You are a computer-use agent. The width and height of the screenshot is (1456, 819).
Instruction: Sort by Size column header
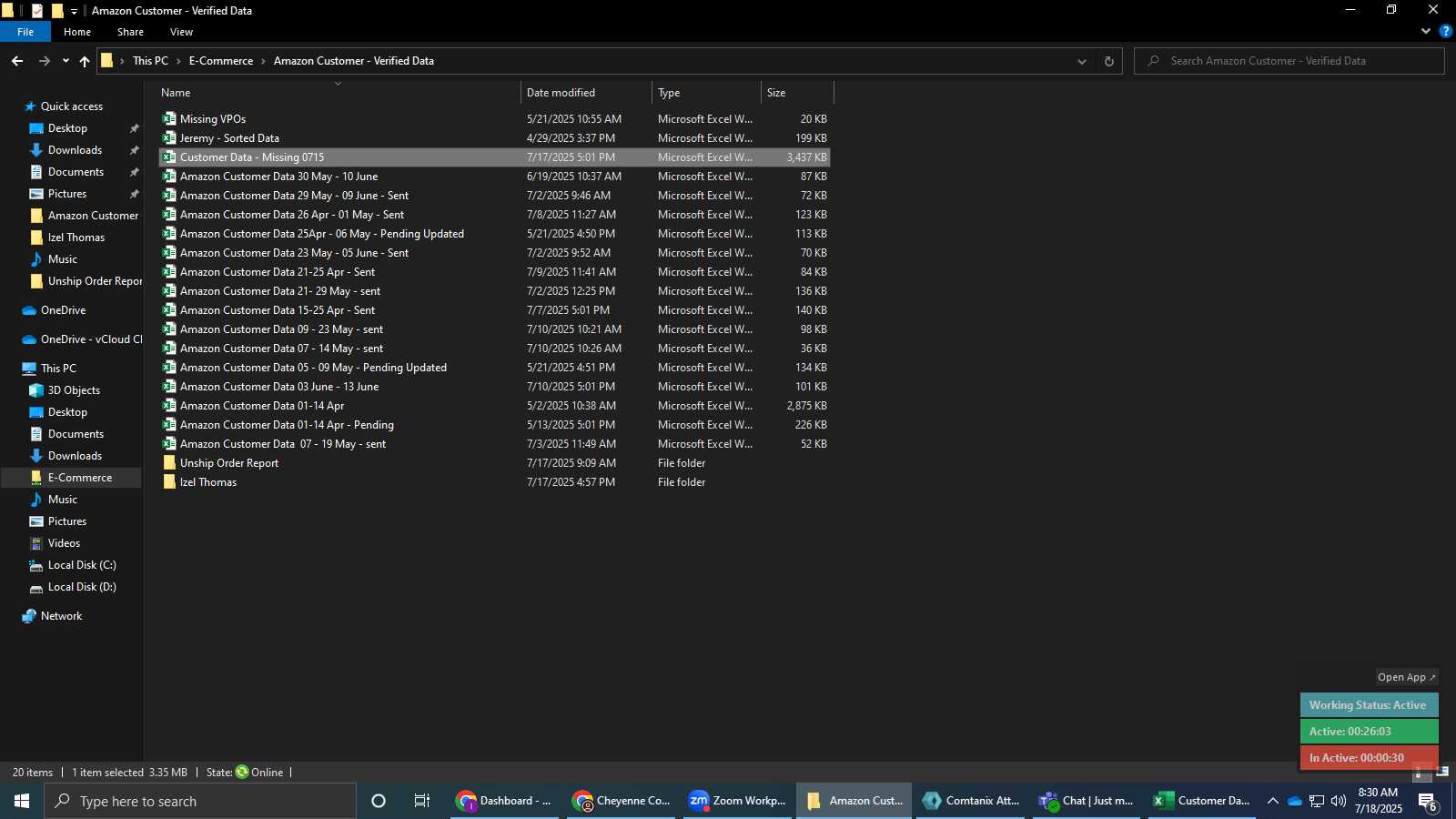797,93
